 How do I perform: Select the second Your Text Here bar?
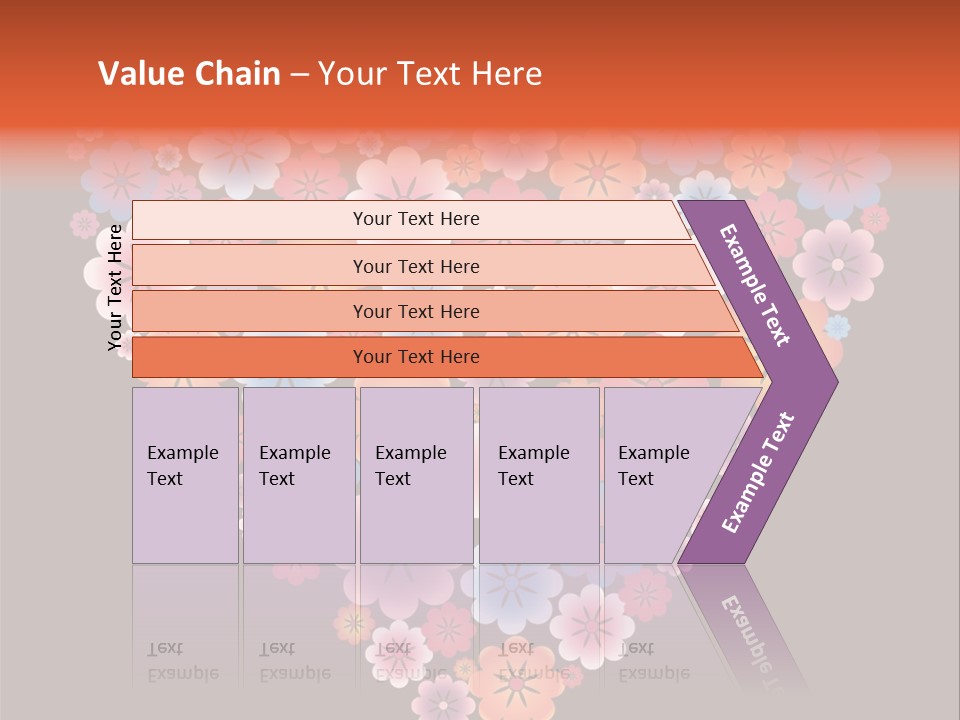click(x=415, y=266)
